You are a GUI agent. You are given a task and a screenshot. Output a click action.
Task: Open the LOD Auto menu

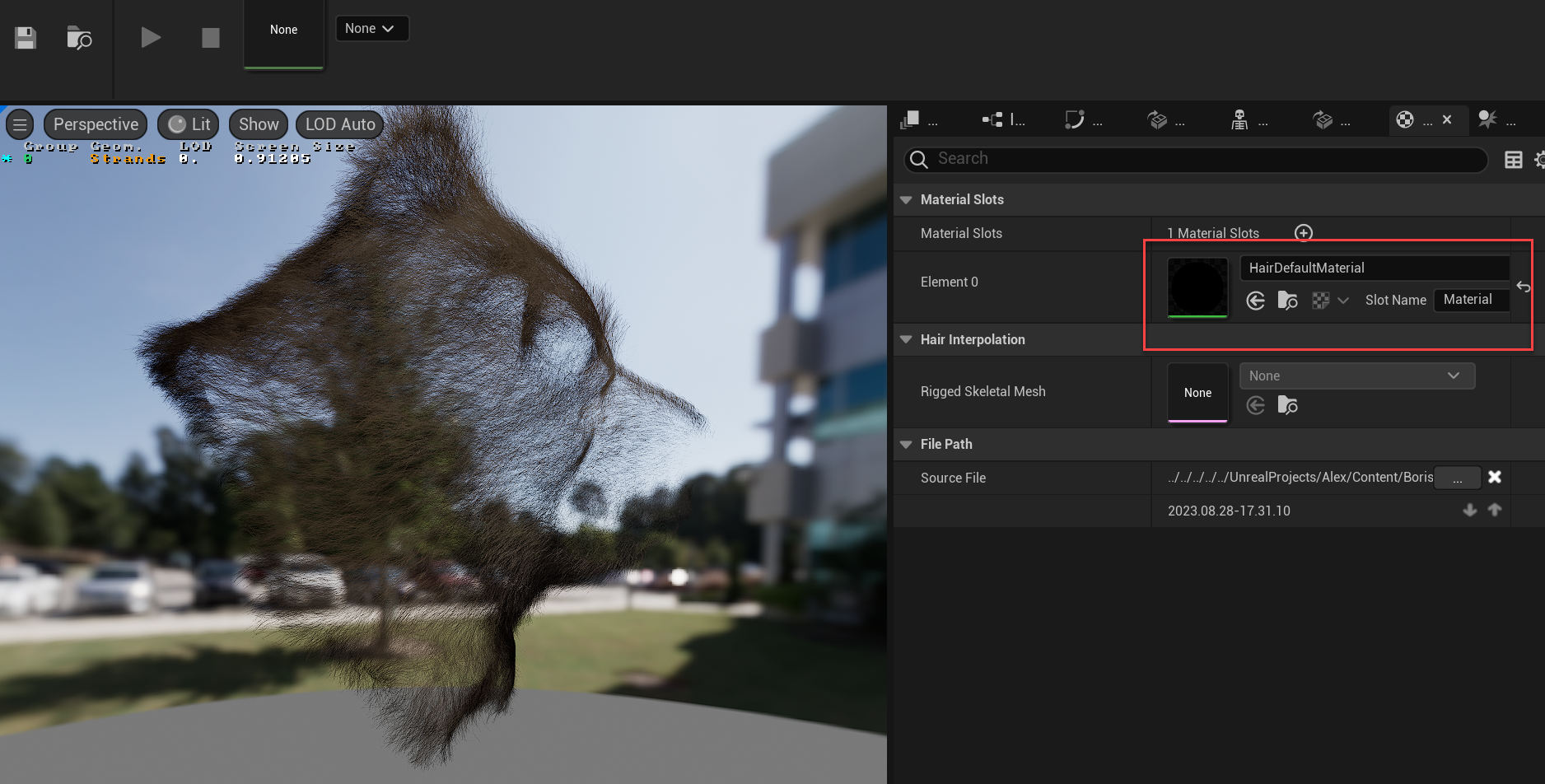click(339, 124)
